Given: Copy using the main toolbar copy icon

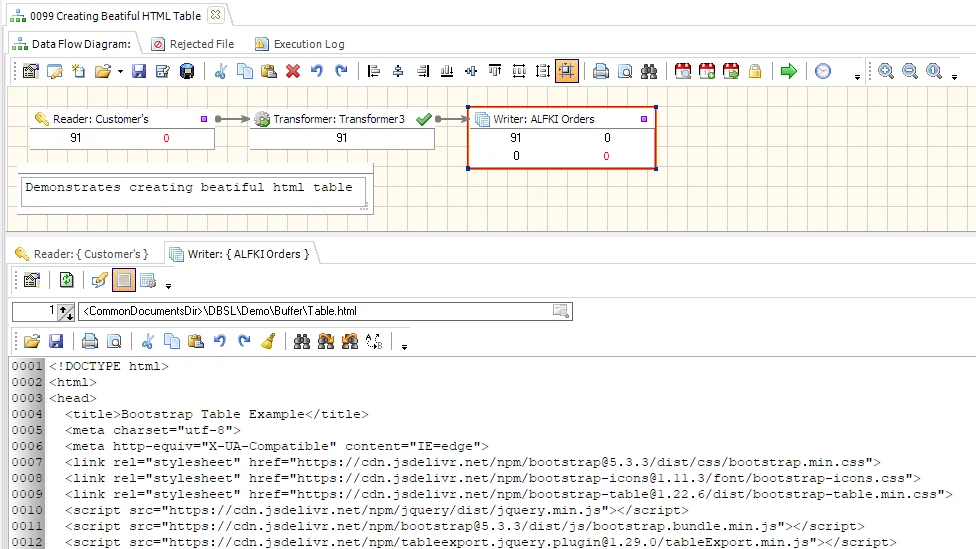Looking at the screenshot, I should click(x=245, y=71).
